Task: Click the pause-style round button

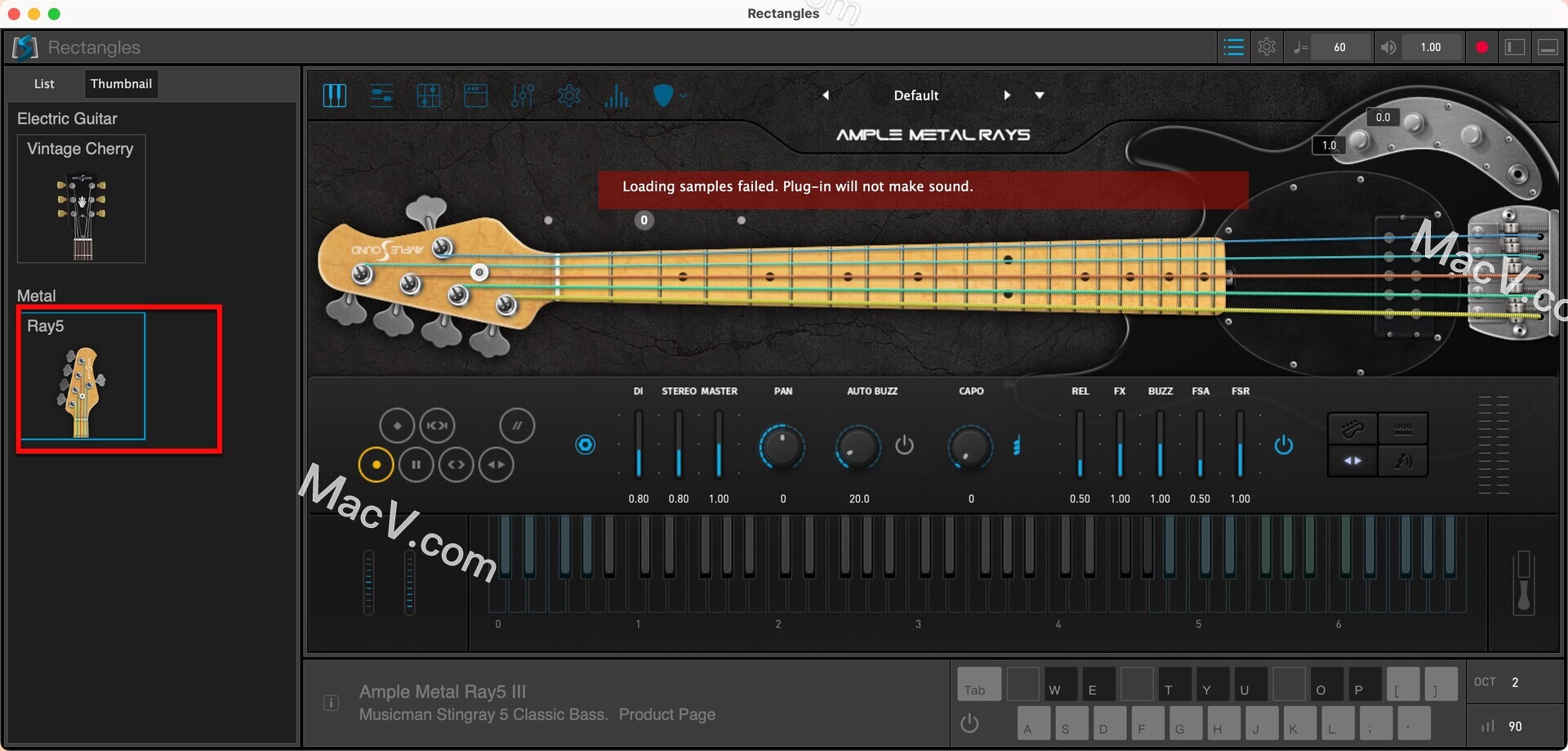Action: (416, 465)
